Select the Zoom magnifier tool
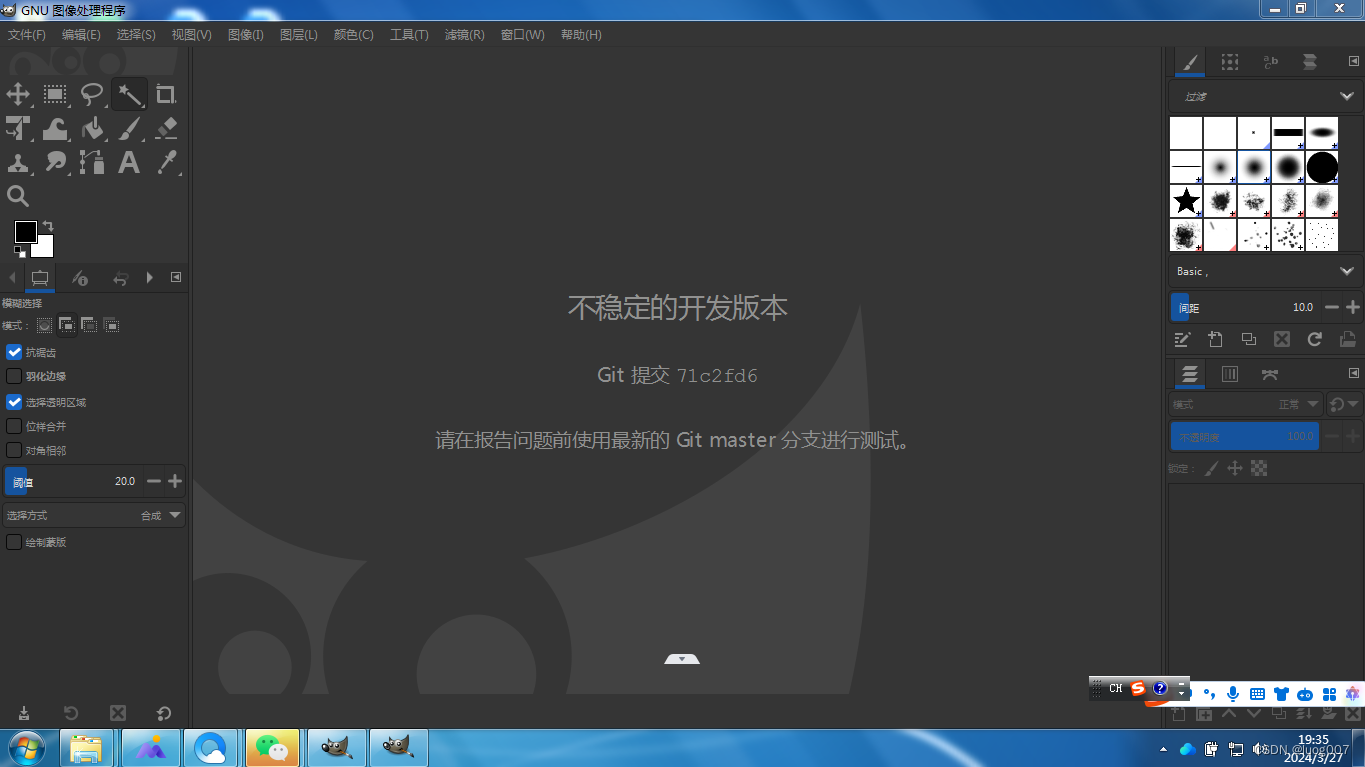The height and width of the screenshot is (767, 1365). [x=18, y=195]
